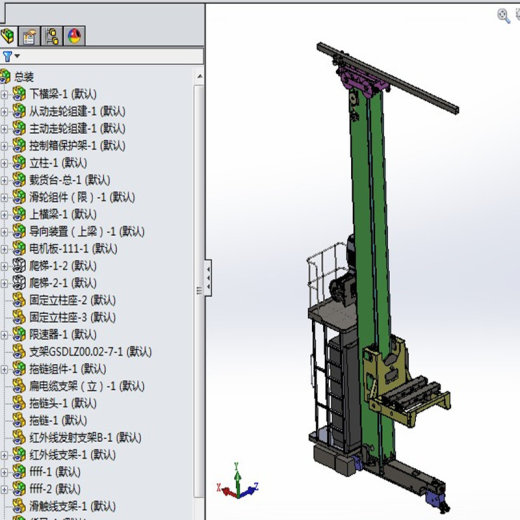
Task: Click the 上横梁-1 assembly icon
Action: [19, 214]
